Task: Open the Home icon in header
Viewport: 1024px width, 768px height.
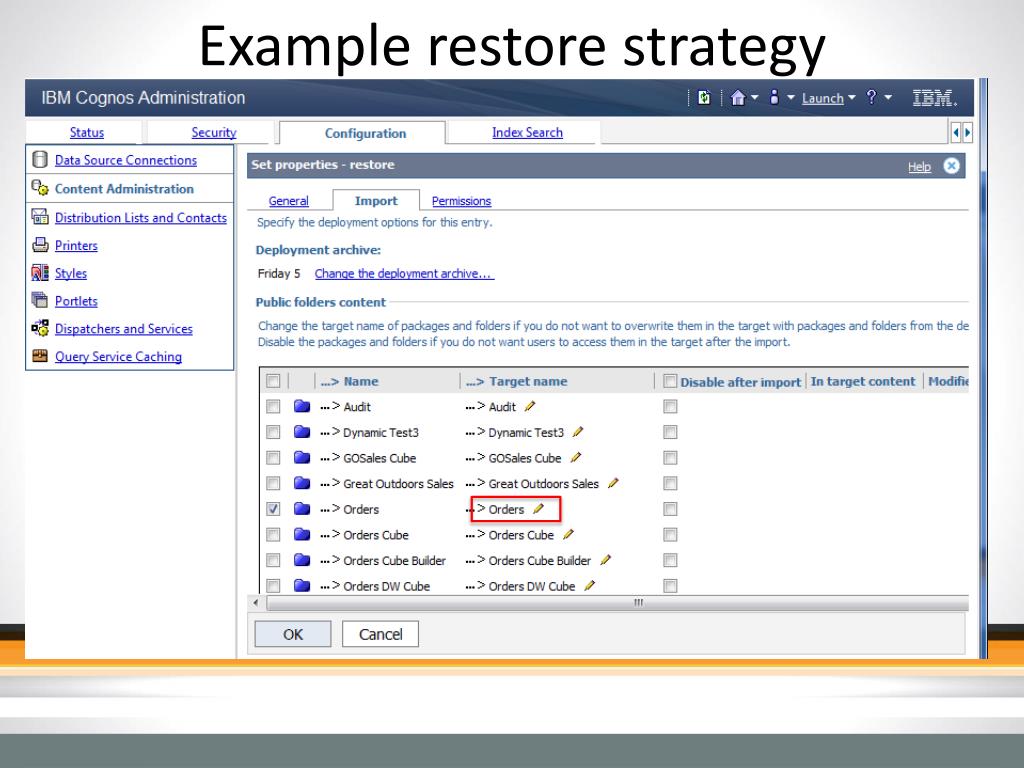Action: pyautogui.click(x=738, y=98)
